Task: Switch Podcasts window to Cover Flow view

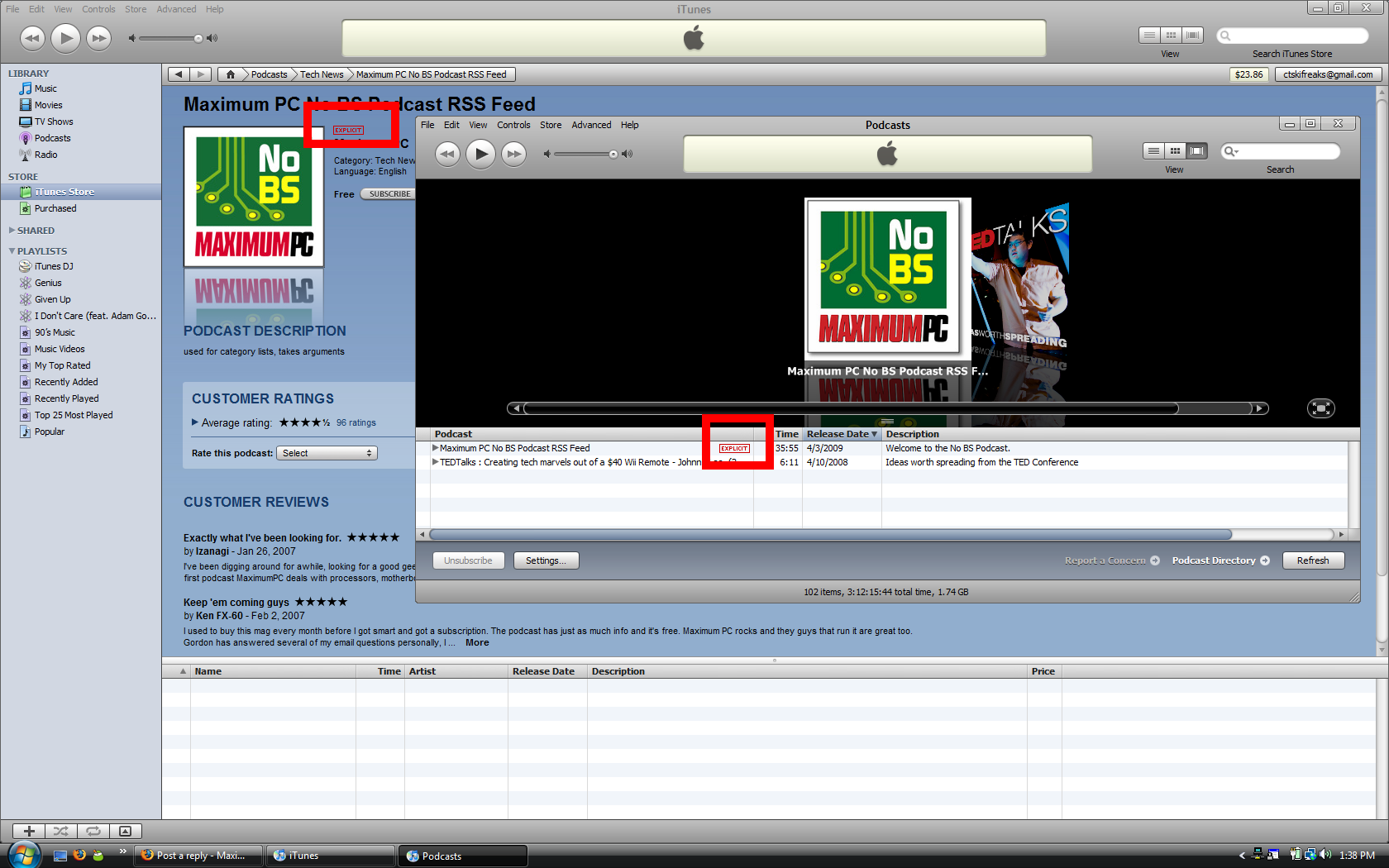Action: [1196, 150]
